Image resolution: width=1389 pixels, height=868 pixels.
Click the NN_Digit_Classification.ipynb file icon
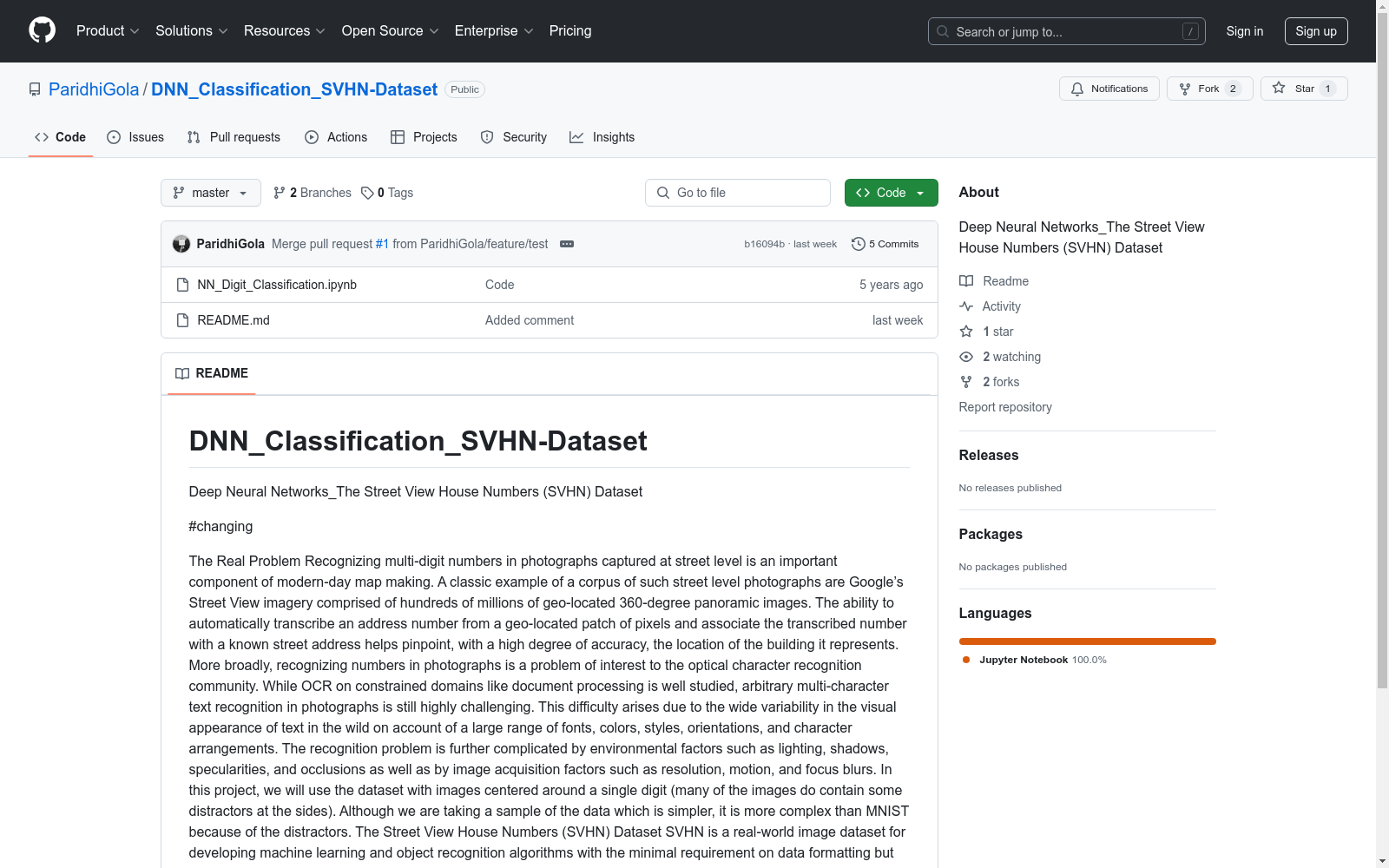point(182,285)
